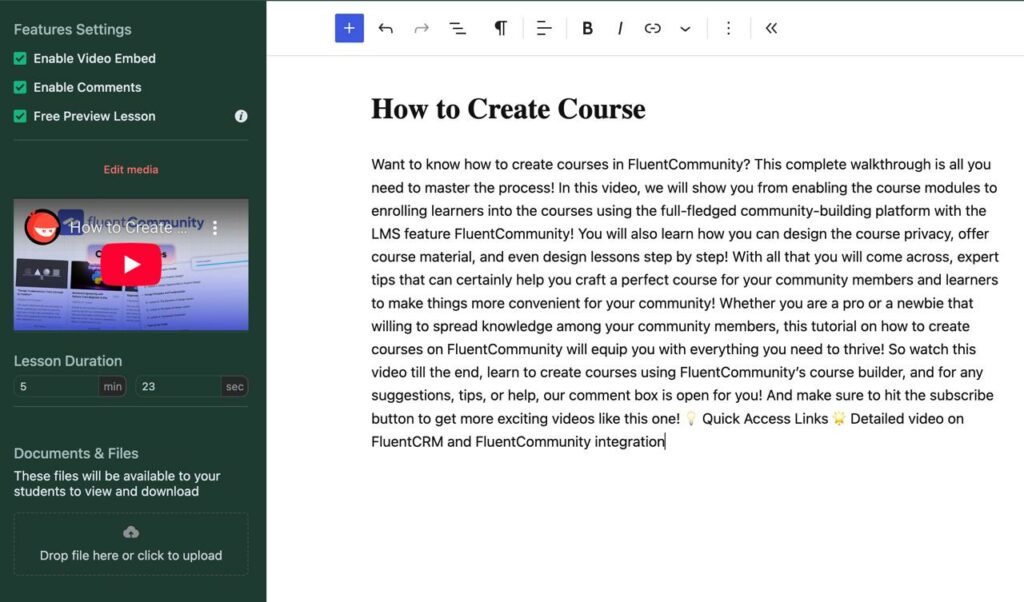Toggle bold formatting

(587, 28)
